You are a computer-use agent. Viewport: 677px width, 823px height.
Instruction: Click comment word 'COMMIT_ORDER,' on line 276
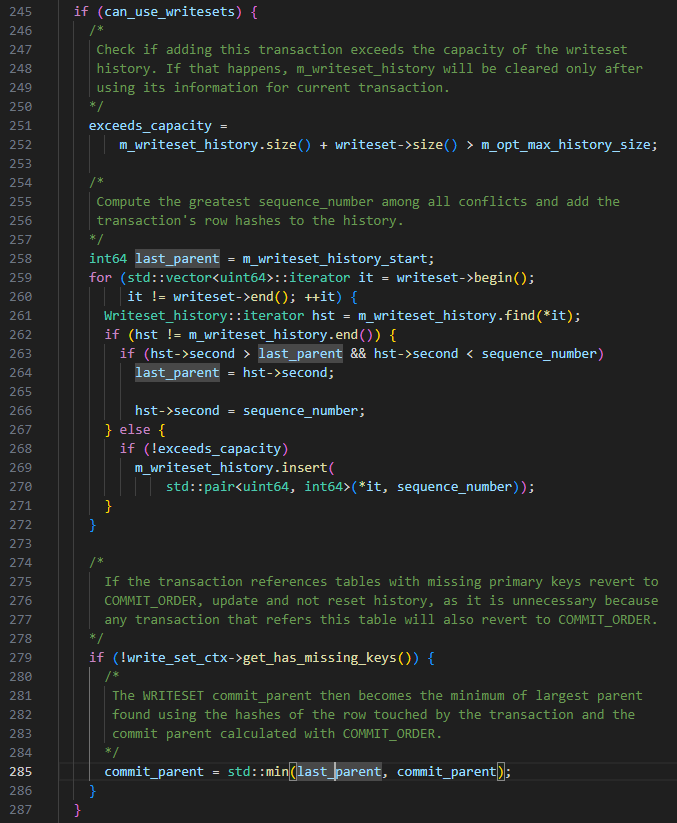(x=154, y=601)
